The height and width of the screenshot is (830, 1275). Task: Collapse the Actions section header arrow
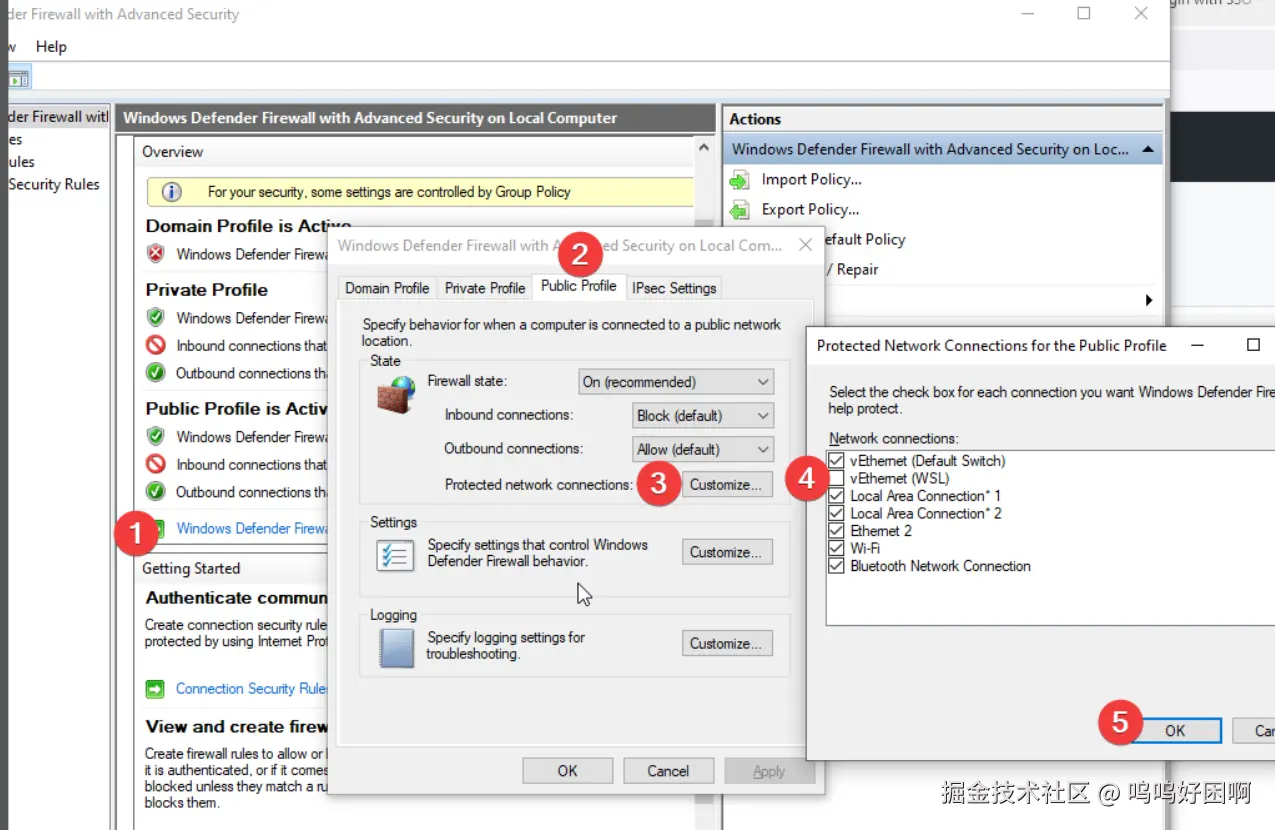pyautogui.click(x=1148, y=150)
